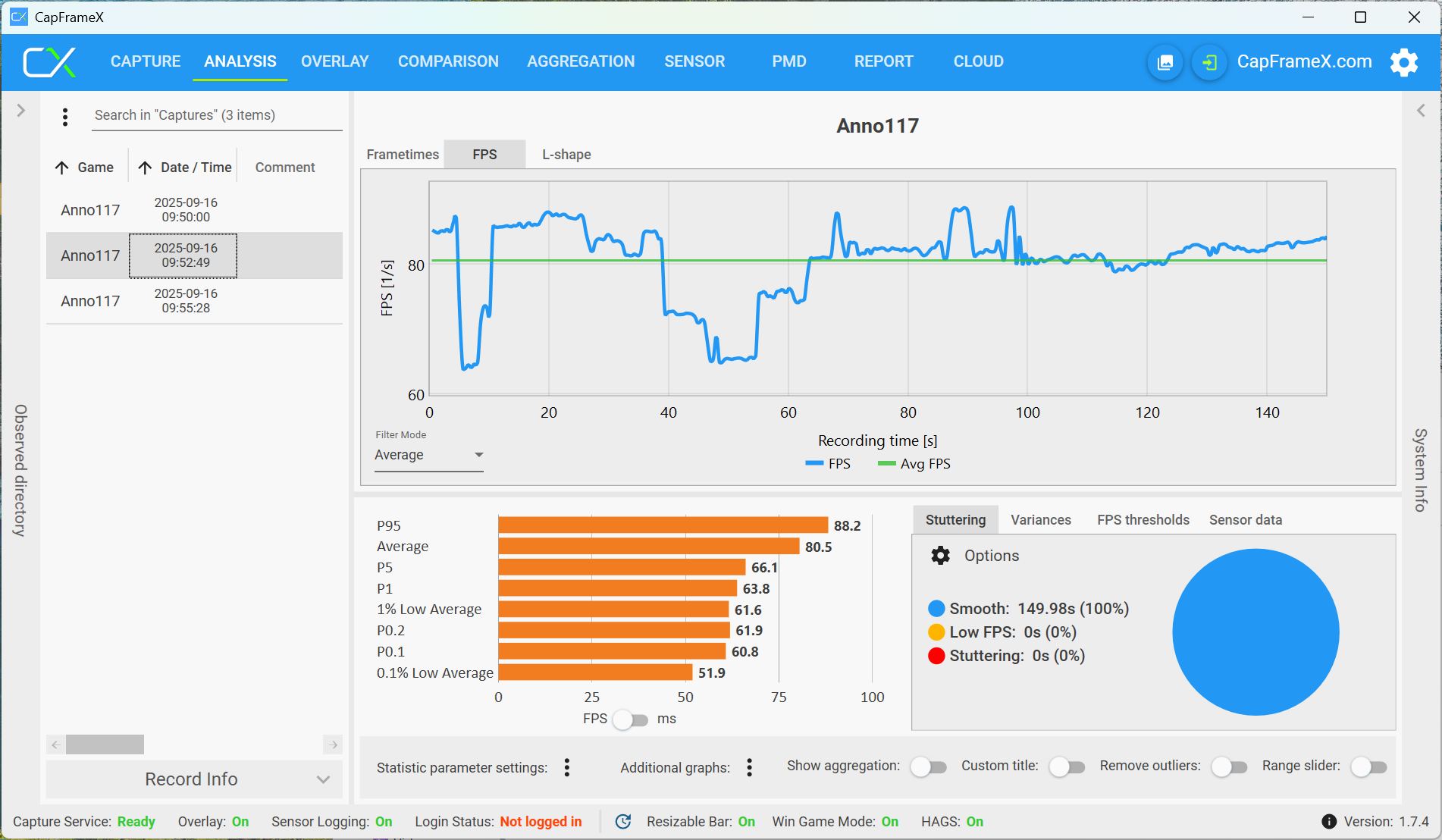This screenshot has width=1442, height=840.
Task: Click the scrollbar right arrow
Action: [334, 744]
